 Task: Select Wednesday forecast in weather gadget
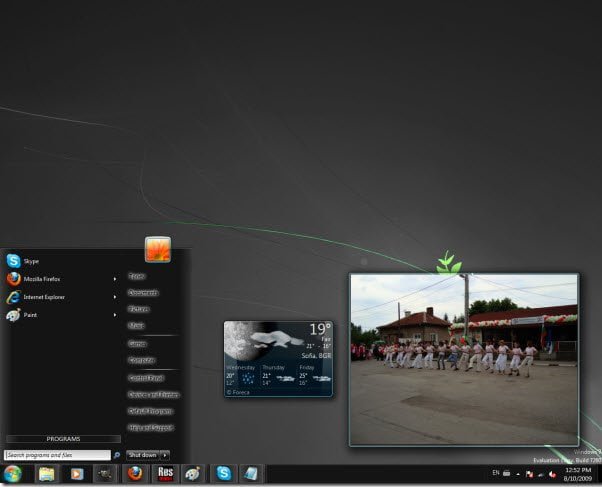(241, 376)
